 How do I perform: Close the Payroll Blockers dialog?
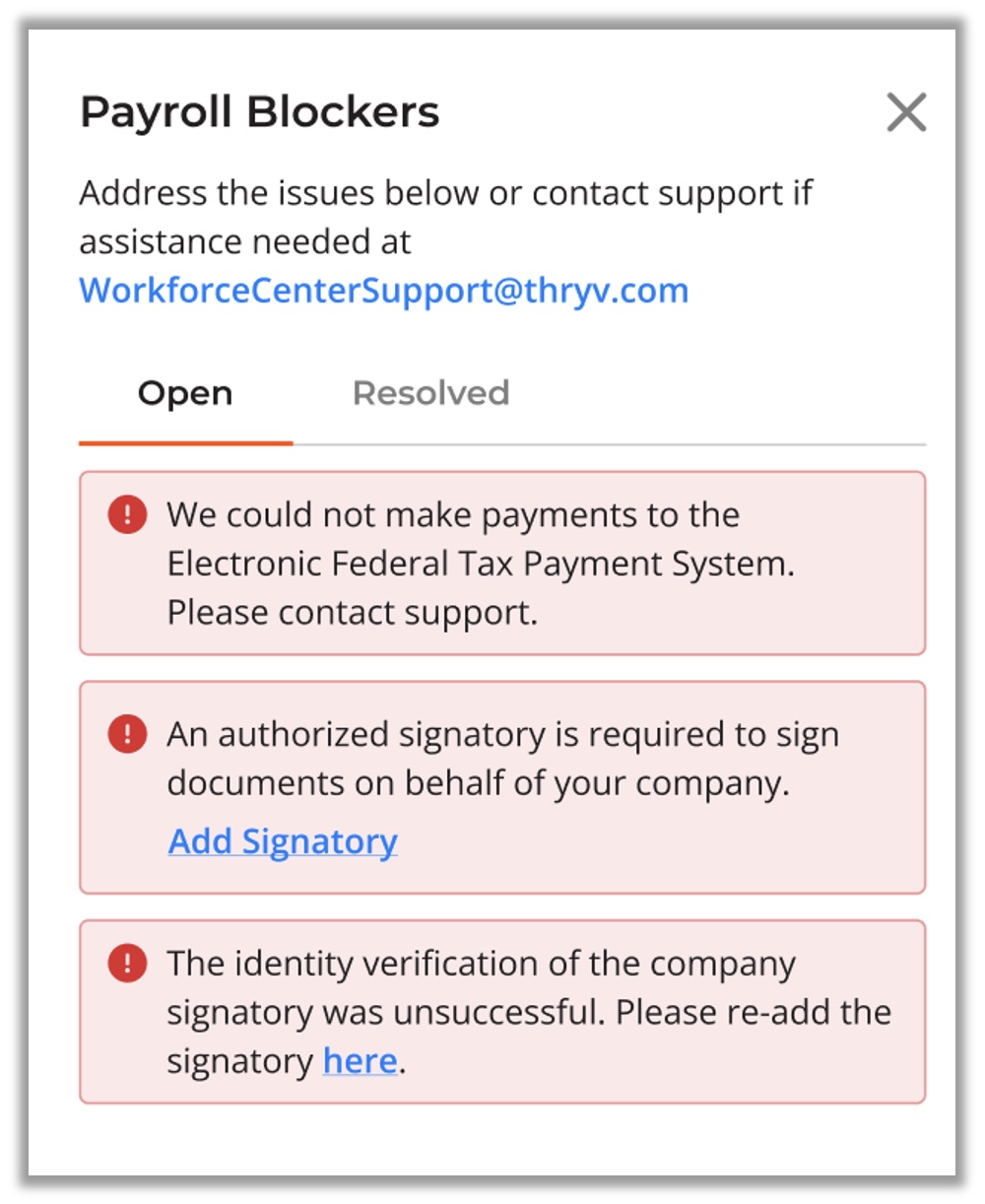906,112
